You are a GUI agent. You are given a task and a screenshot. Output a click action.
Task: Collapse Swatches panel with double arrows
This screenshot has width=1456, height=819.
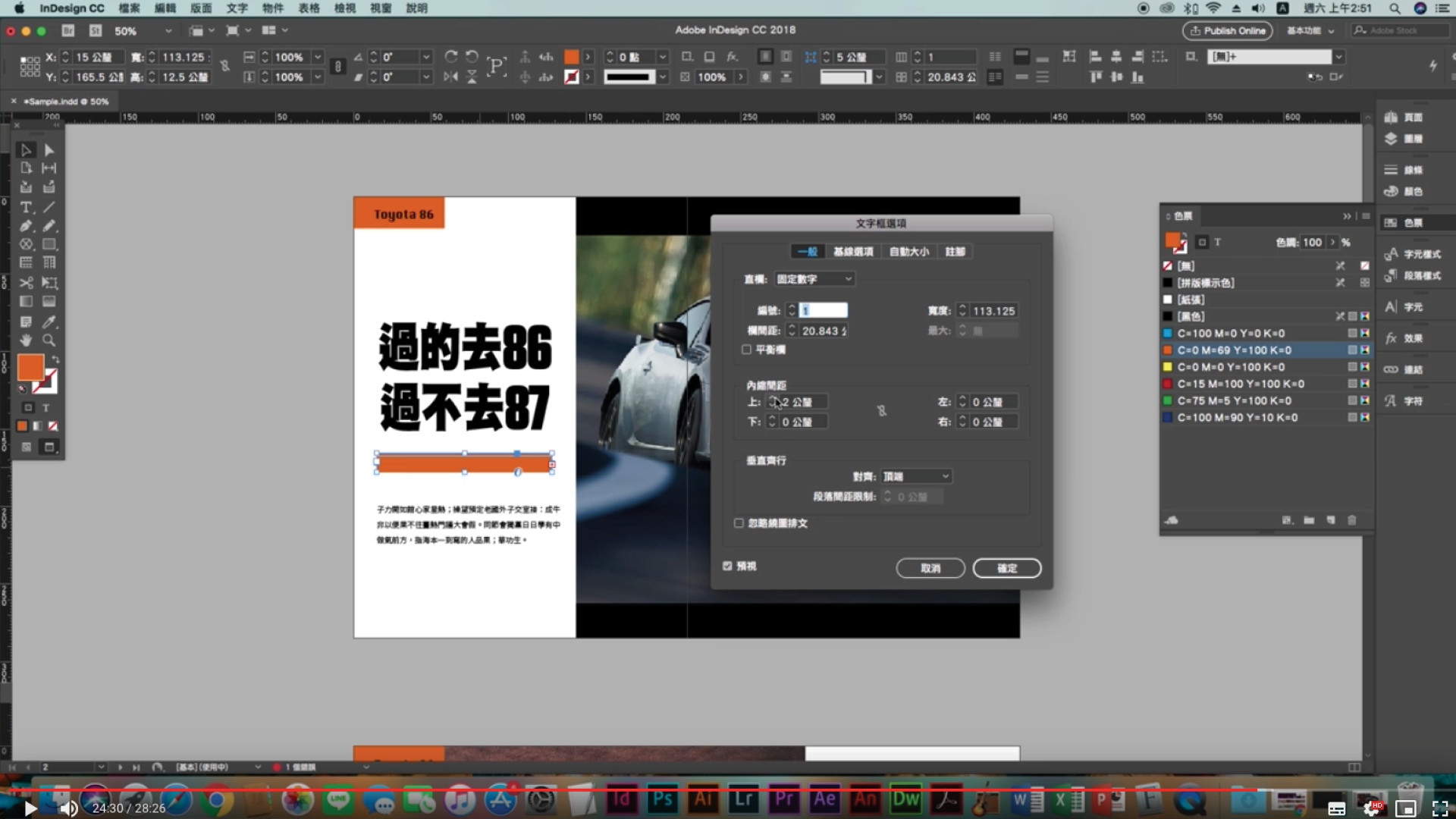click(1348, 216)
